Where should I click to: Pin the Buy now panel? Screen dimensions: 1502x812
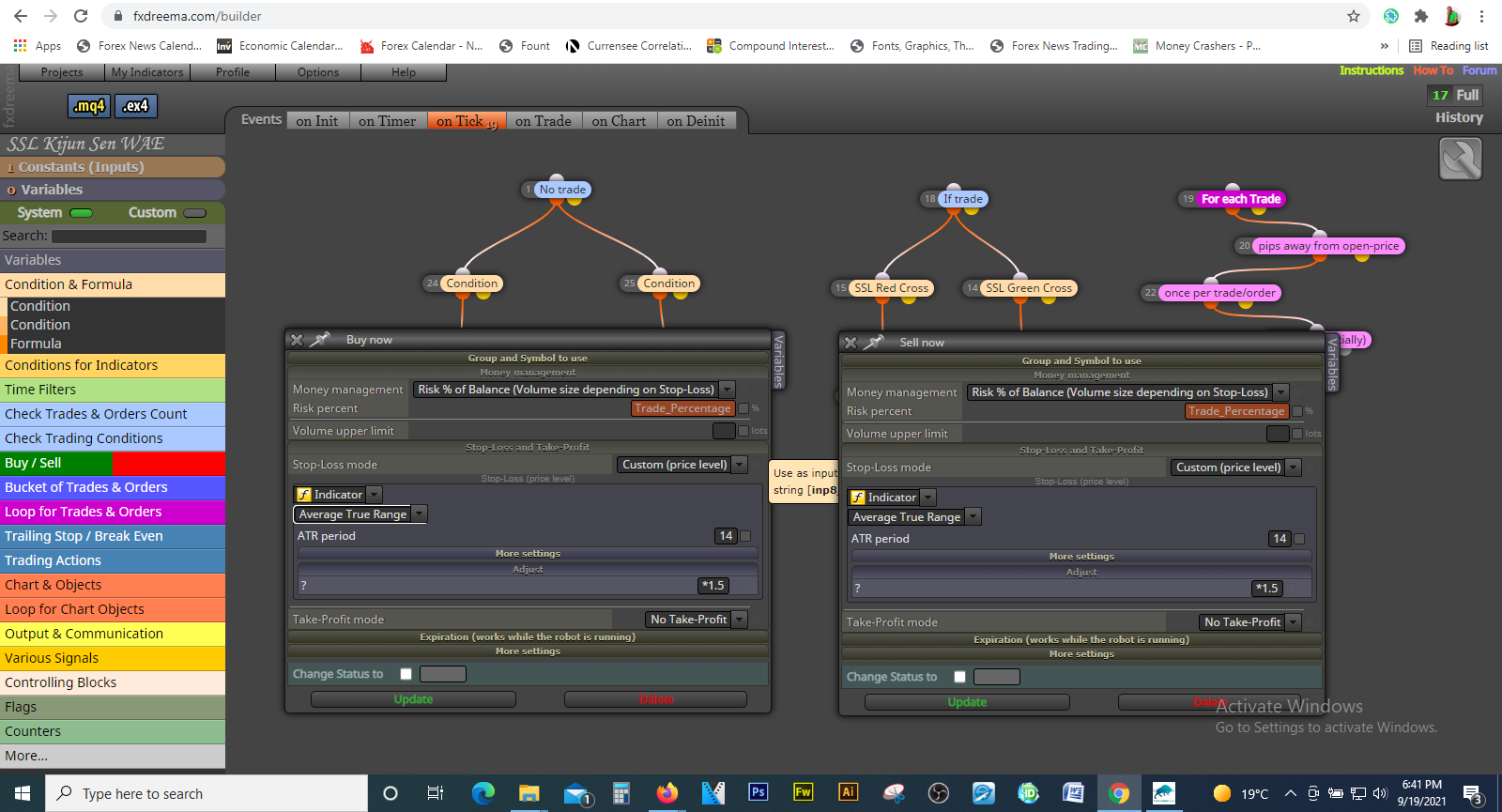click(x=320, y=340)
